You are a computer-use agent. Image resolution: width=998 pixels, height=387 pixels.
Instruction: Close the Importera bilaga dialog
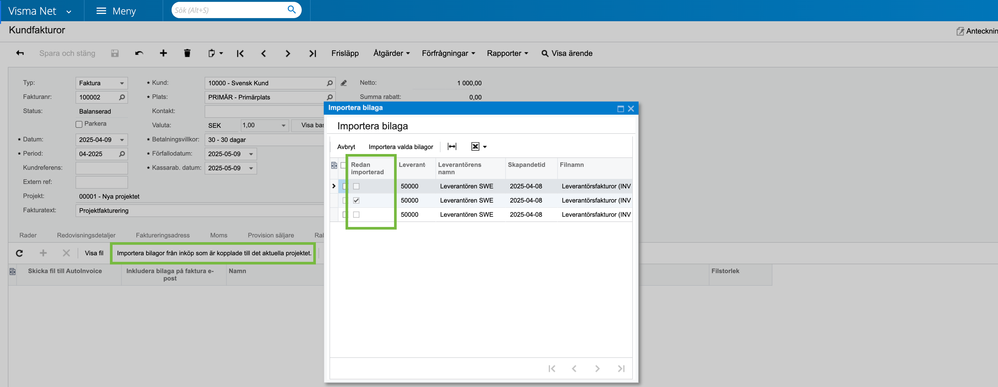[631, 109]
